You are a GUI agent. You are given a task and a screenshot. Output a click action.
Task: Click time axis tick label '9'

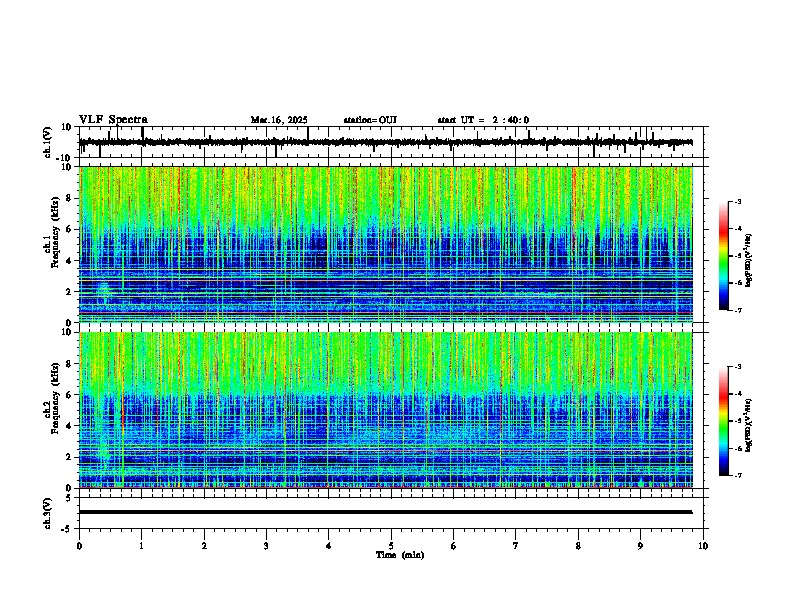640,546
